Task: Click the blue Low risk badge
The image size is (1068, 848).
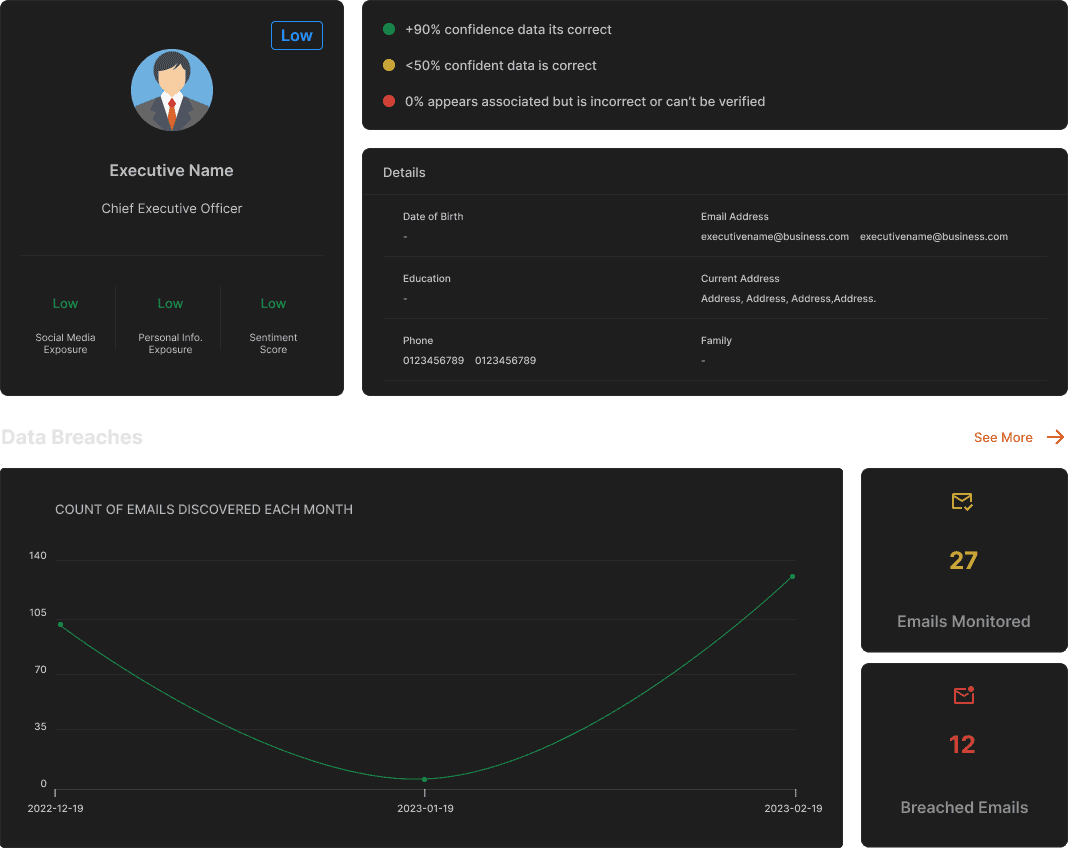Action: (296, 35)
